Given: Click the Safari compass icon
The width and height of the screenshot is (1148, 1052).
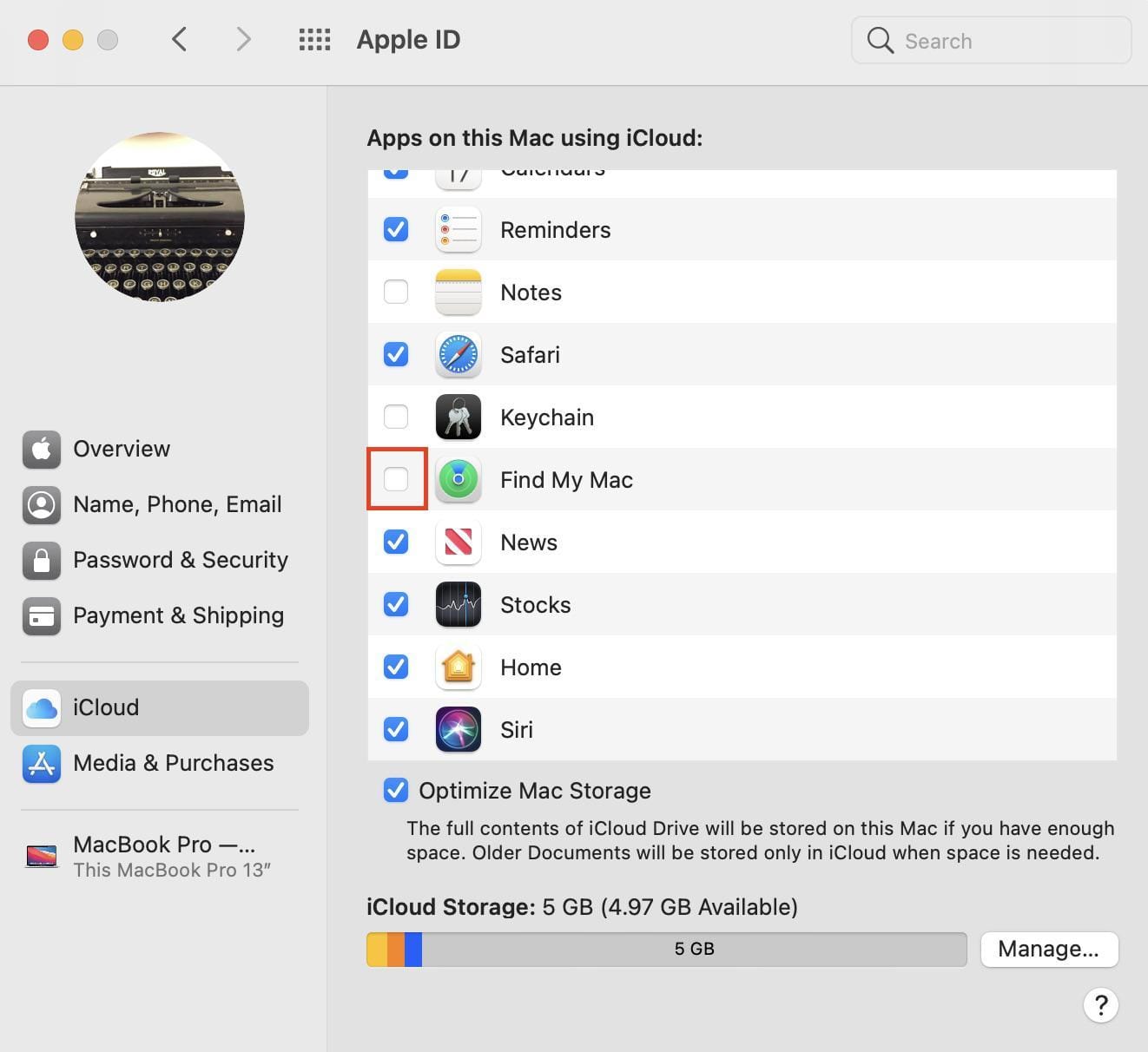Looking at the screenshot, I should (x=459, y=355).
